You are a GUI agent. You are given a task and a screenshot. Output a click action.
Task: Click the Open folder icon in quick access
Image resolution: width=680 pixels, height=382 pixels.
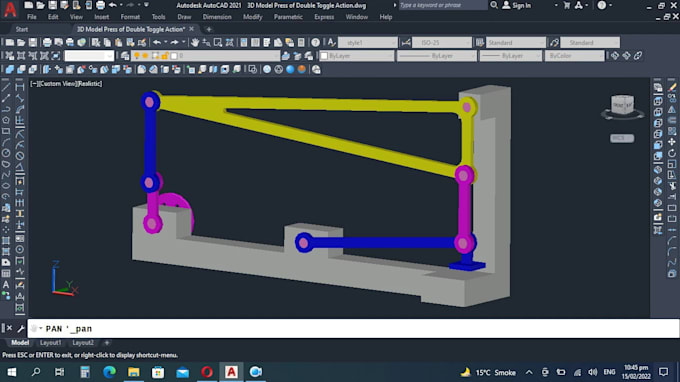pos(40,5)
